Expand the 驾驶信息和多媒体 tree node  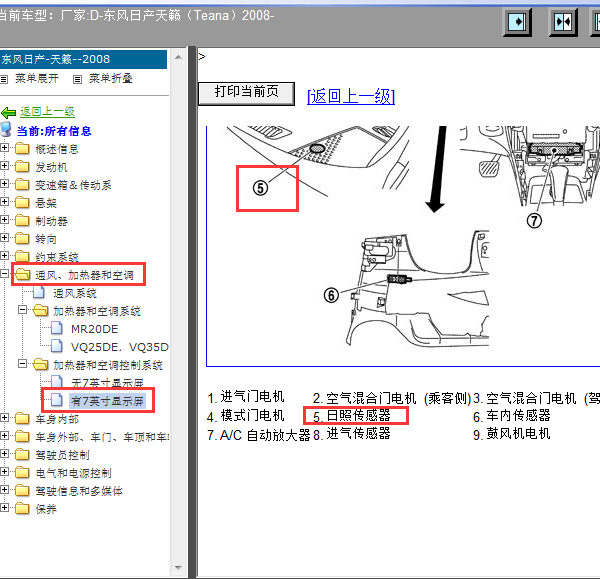click(x=4, y=489)
